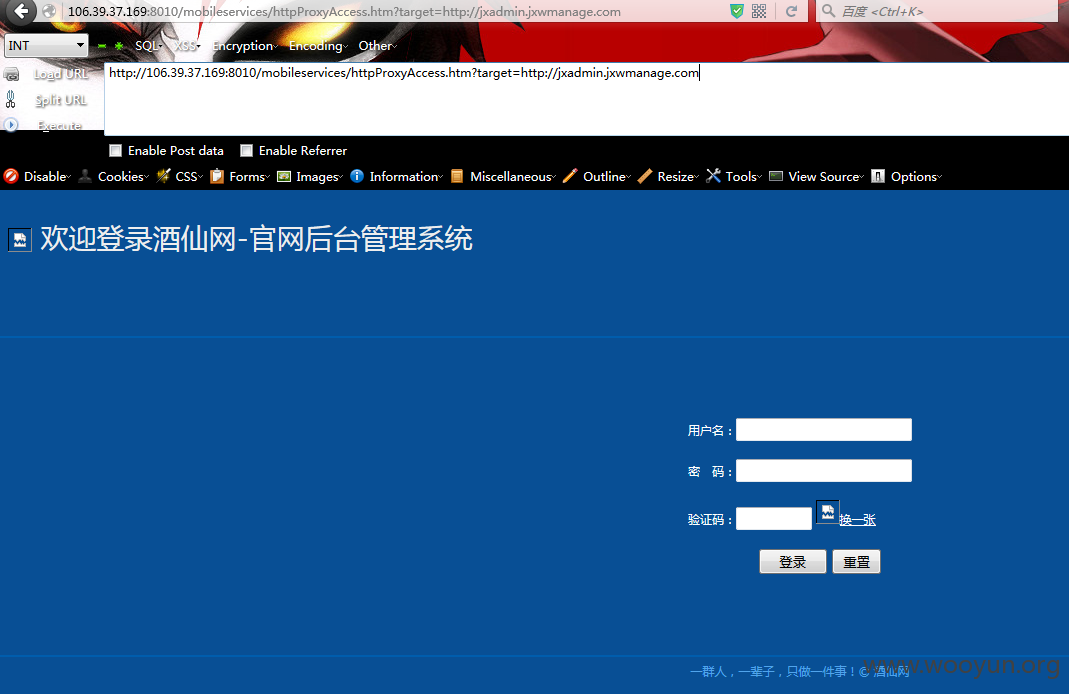Click the HackBar green minus icon
The image size is (1069, 694).
102,46
